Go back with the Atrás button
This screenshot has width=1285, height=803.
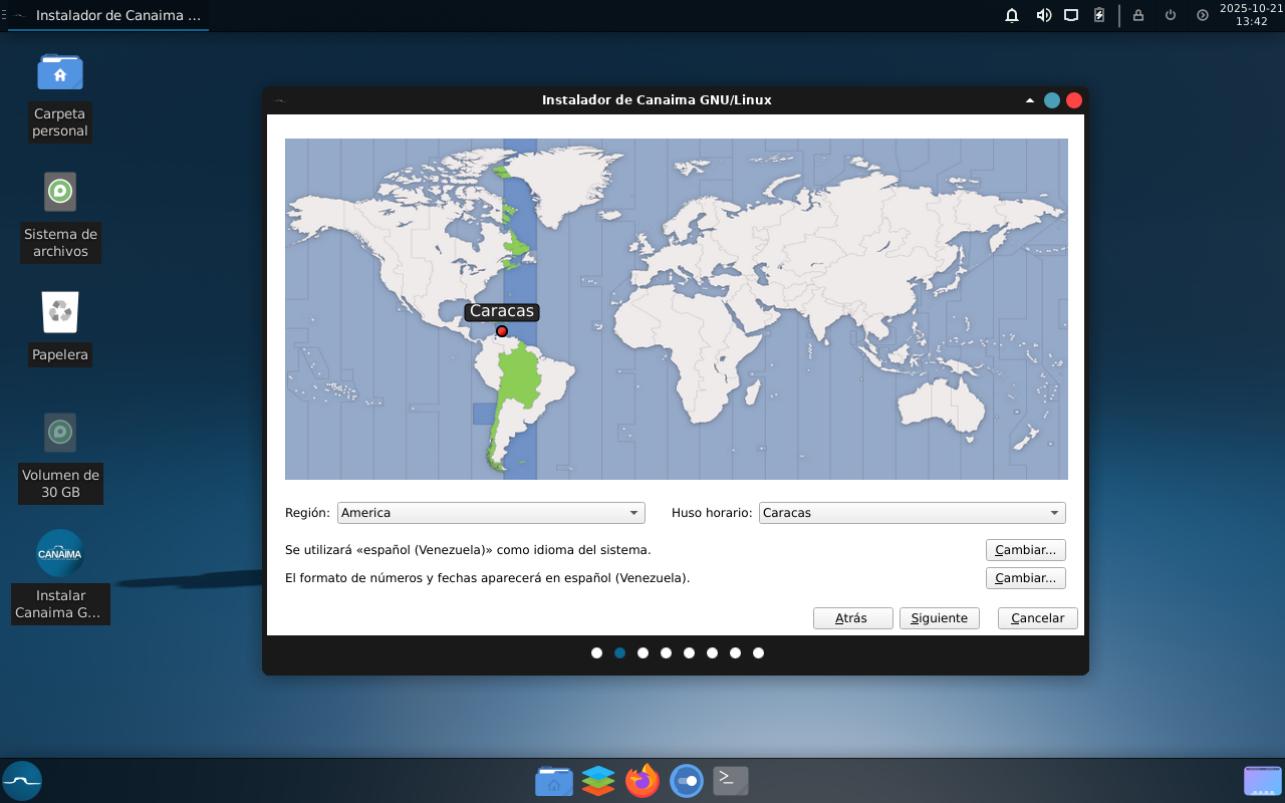pos(852,618)
